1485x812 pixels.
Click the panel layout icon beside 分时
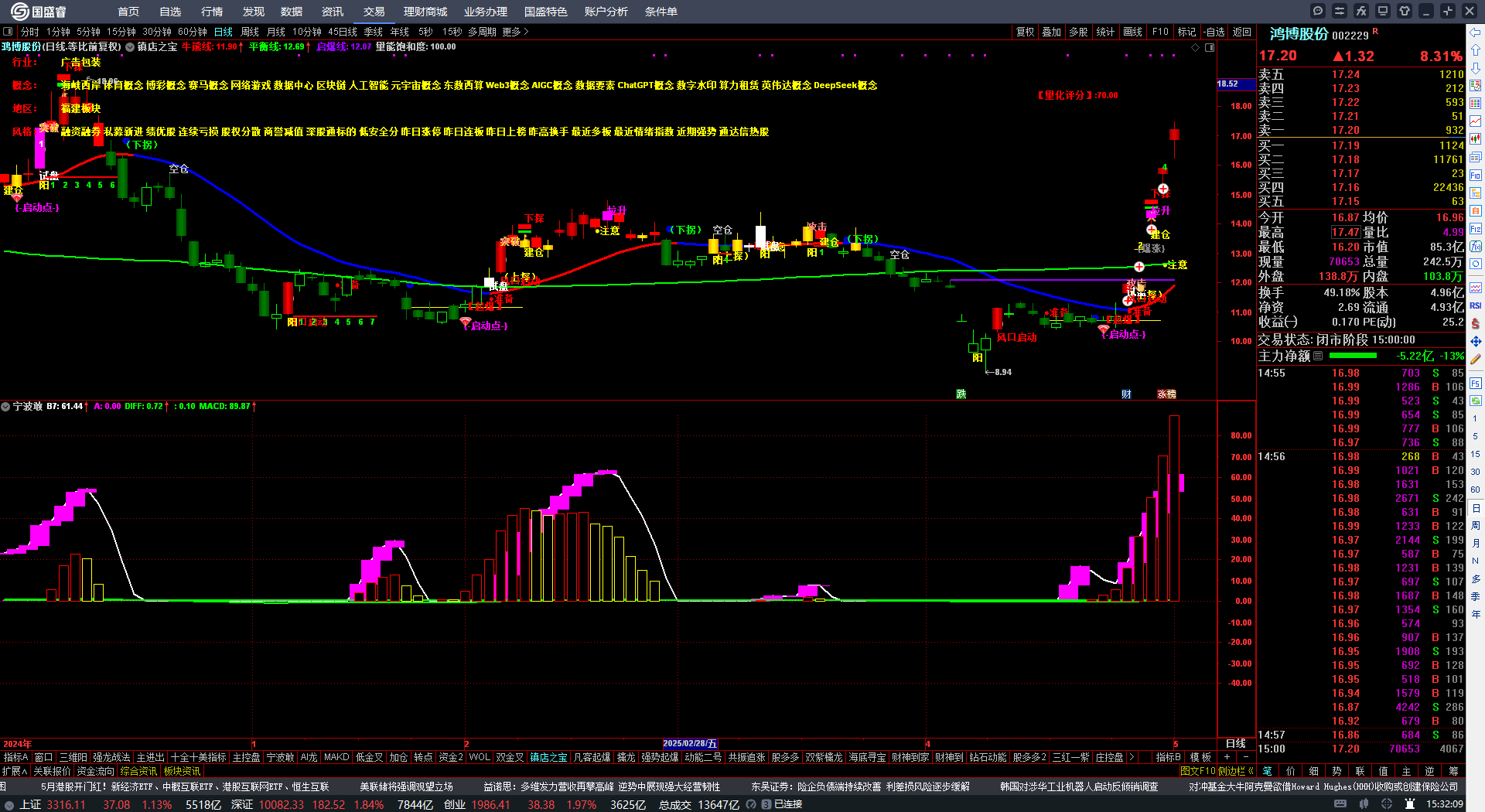(8, 32)
